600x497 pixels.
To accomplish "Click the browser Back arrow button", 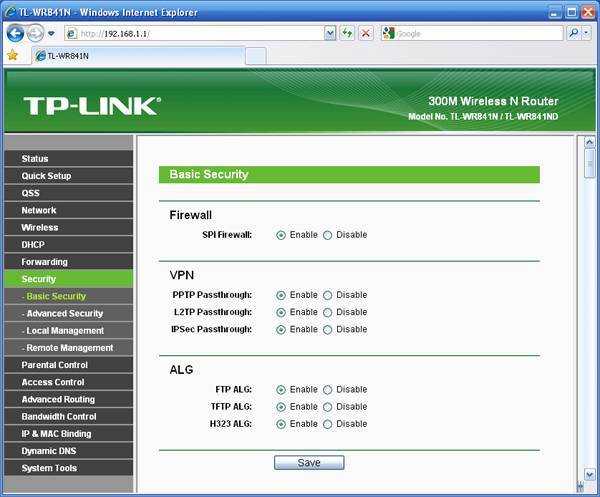I will tap(15, 34).
